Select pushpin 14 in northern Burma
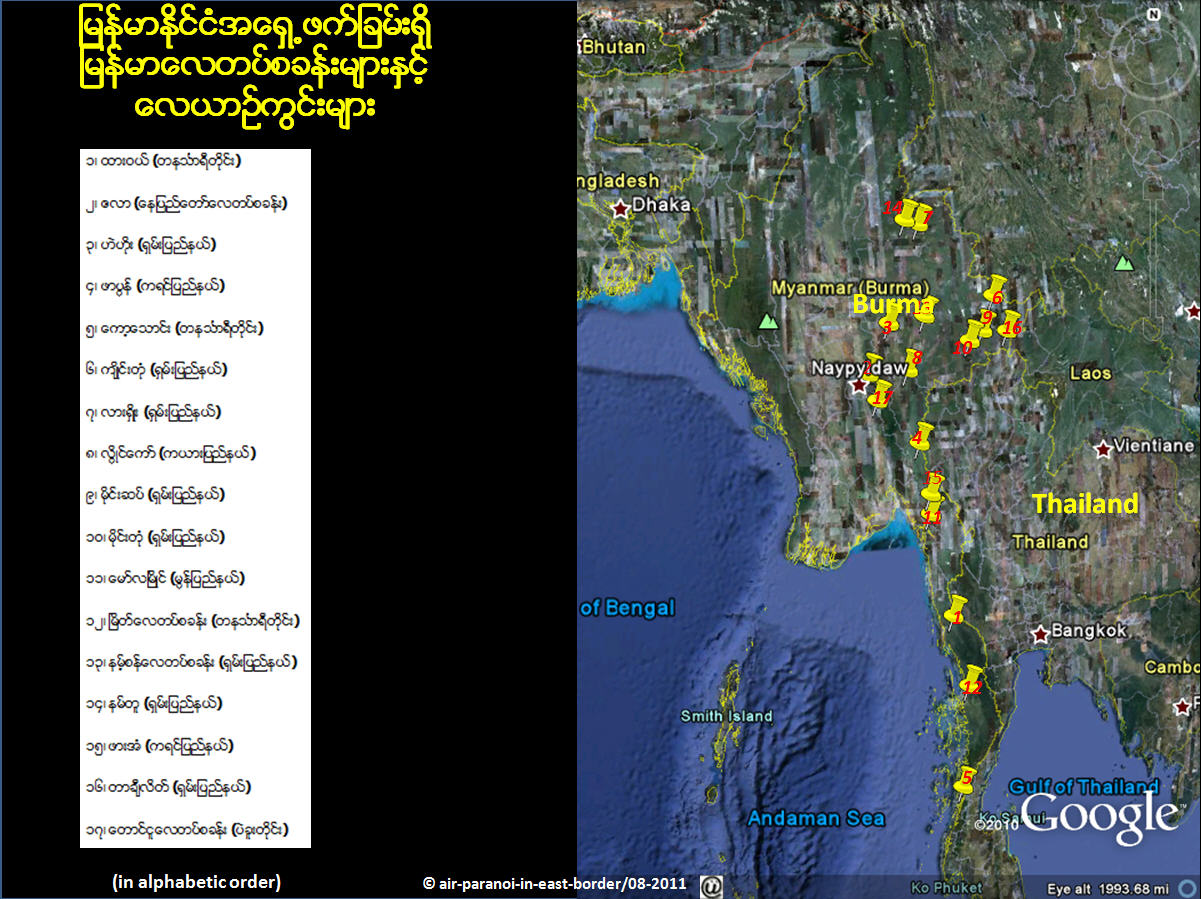 tap(905, 215)
